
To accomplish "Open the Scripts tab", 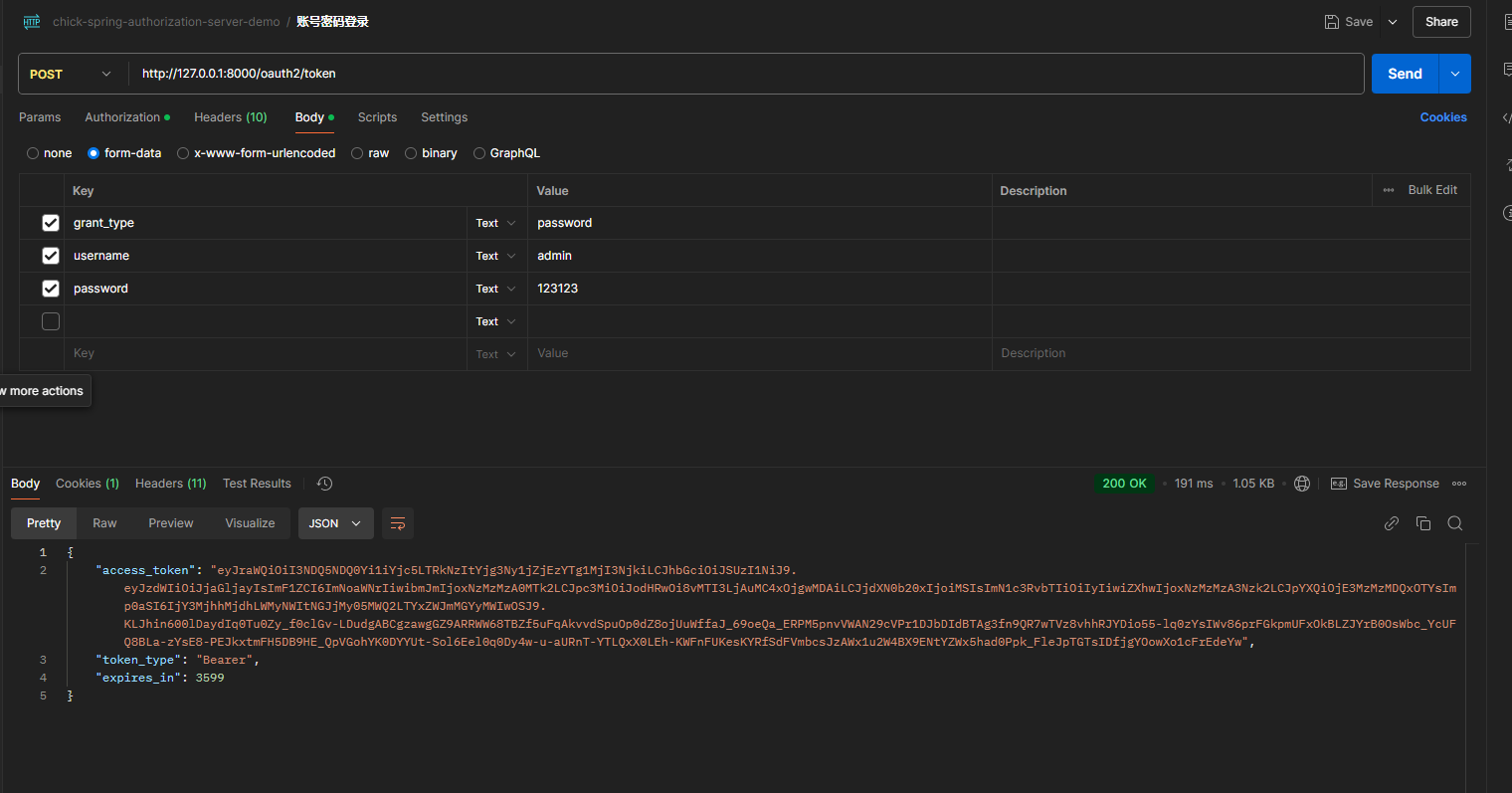I will [x=377, y=117].
